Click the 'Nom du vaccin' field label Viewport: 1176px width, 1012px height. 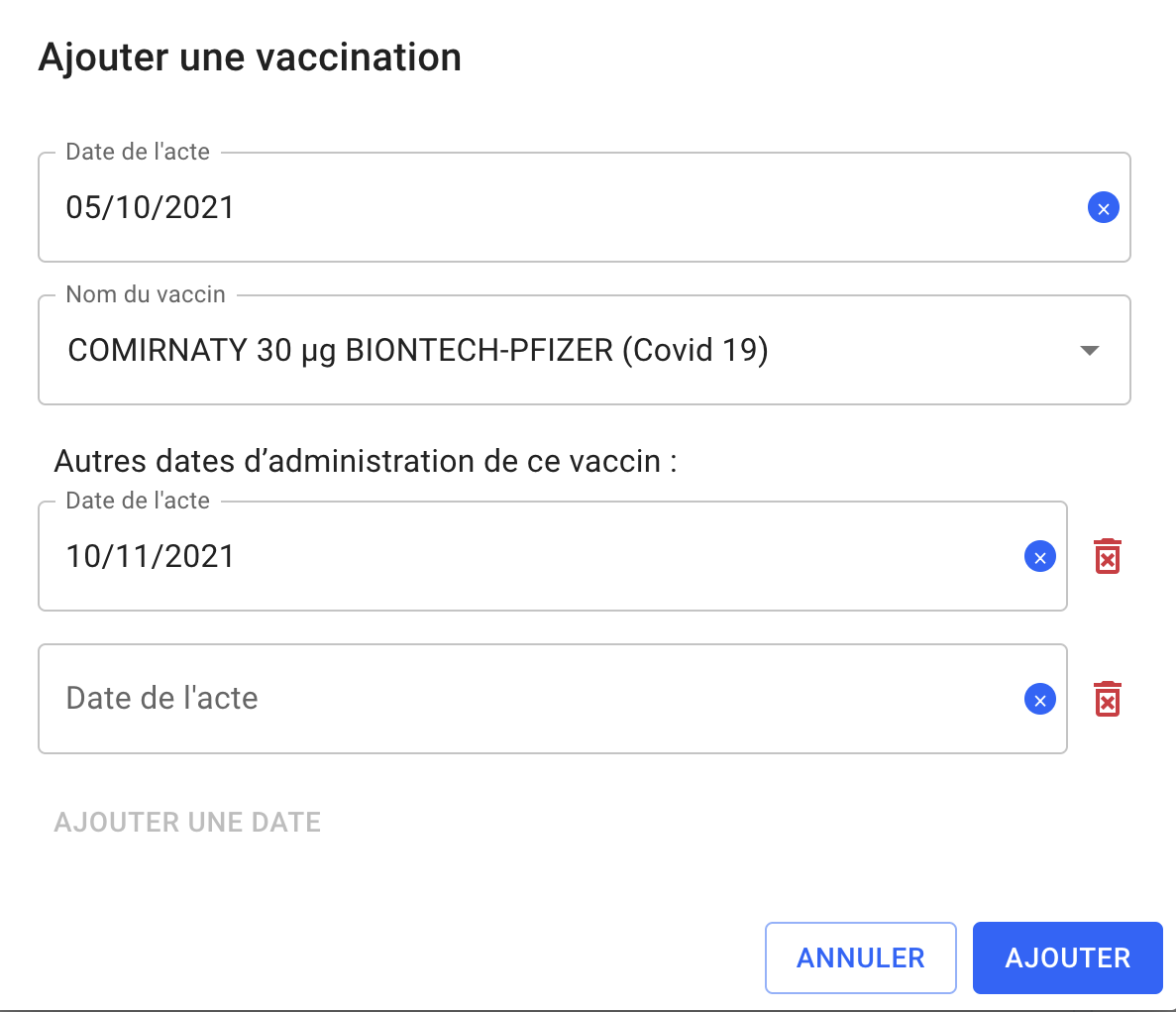pyautogui.click(x=146, y=294)
